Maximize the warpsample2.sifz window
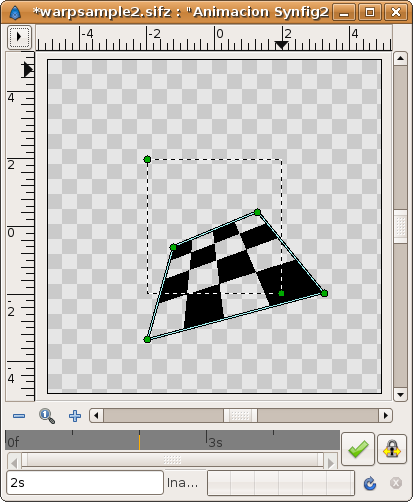This screenshot has height=502, width=413. tap(369, 12)
